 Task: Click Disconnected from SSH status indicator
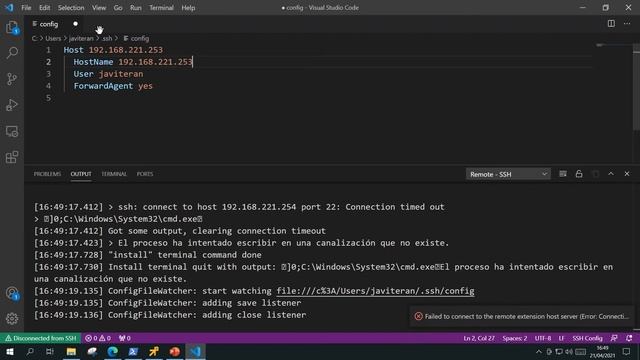40,338
